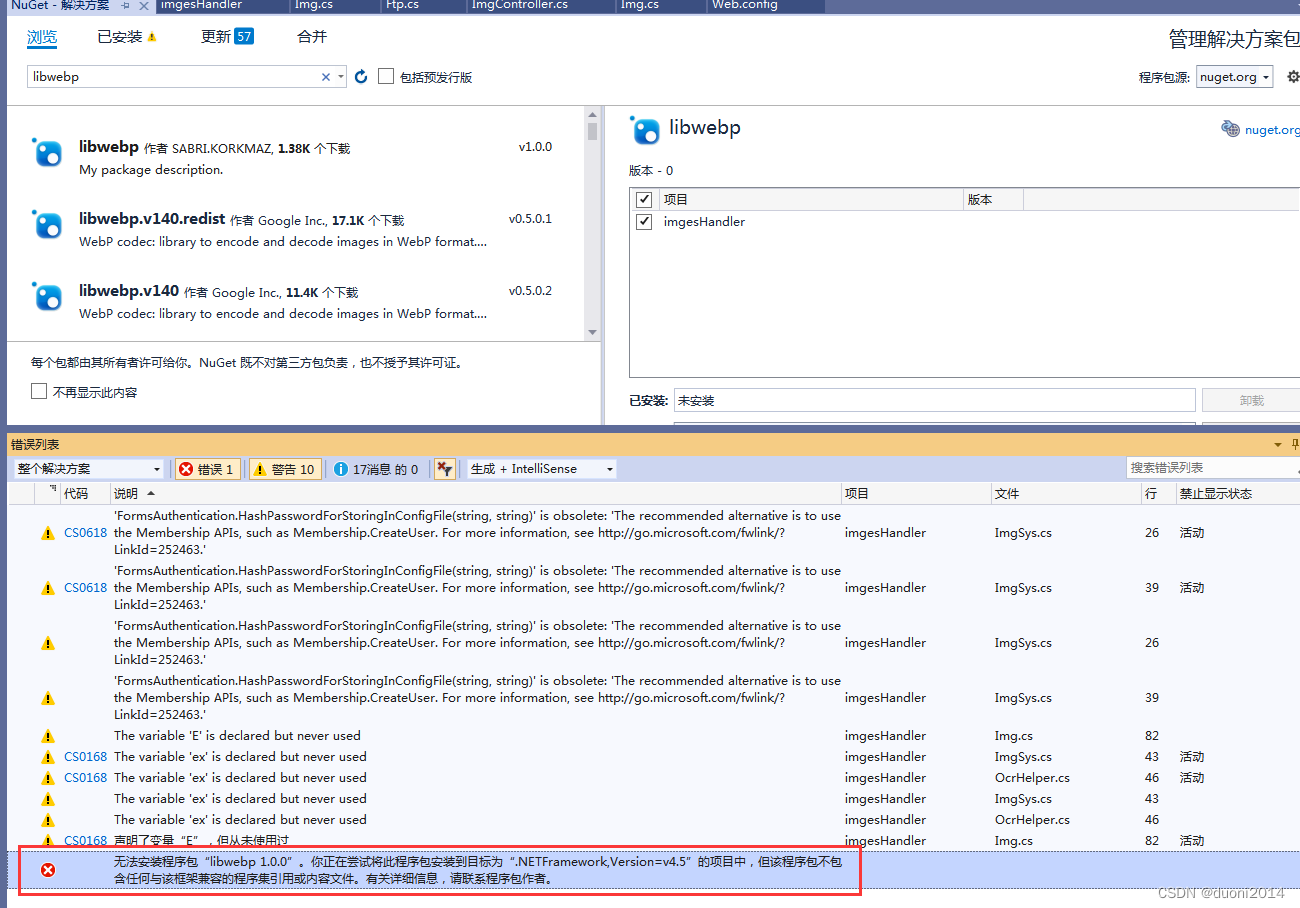
Task: Clear the libwebp search text with X
Action: [325, 77]
